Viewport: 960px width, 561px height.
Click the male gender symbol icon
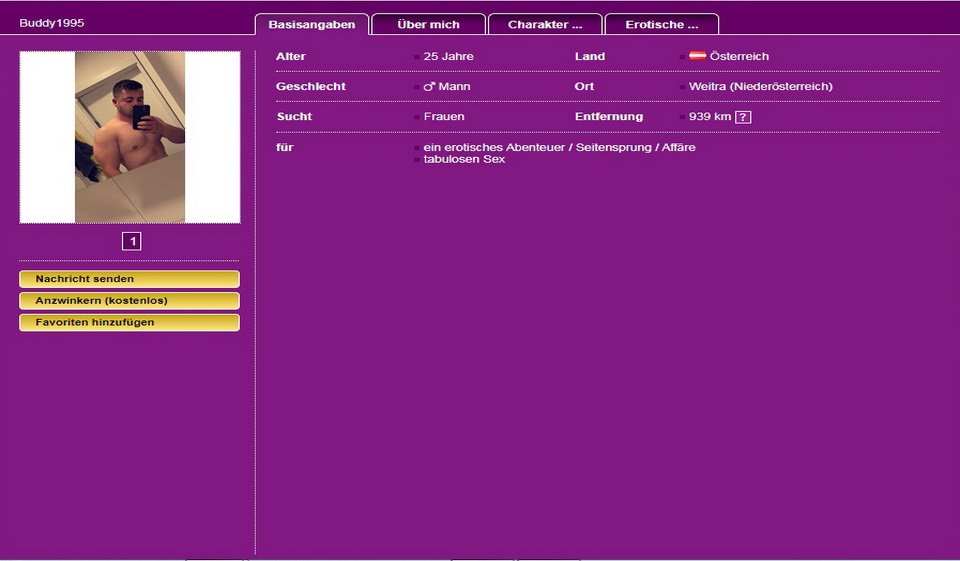coord(429,87)
